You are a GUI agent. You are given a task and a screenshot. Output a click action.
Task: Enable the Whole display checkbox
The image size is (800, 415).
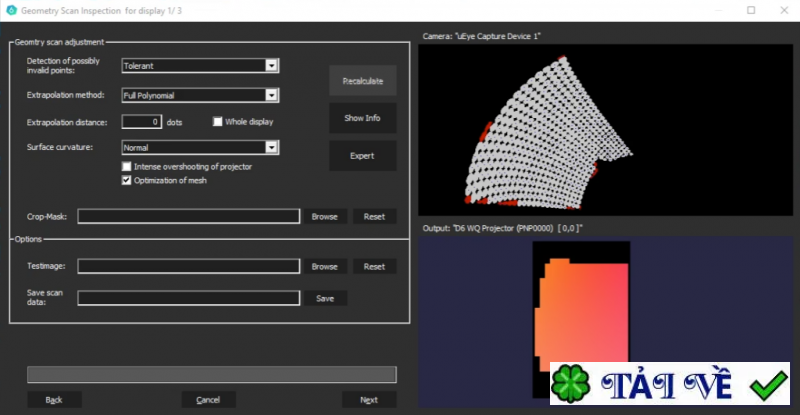pyautogui.click(x=217, y=122)
